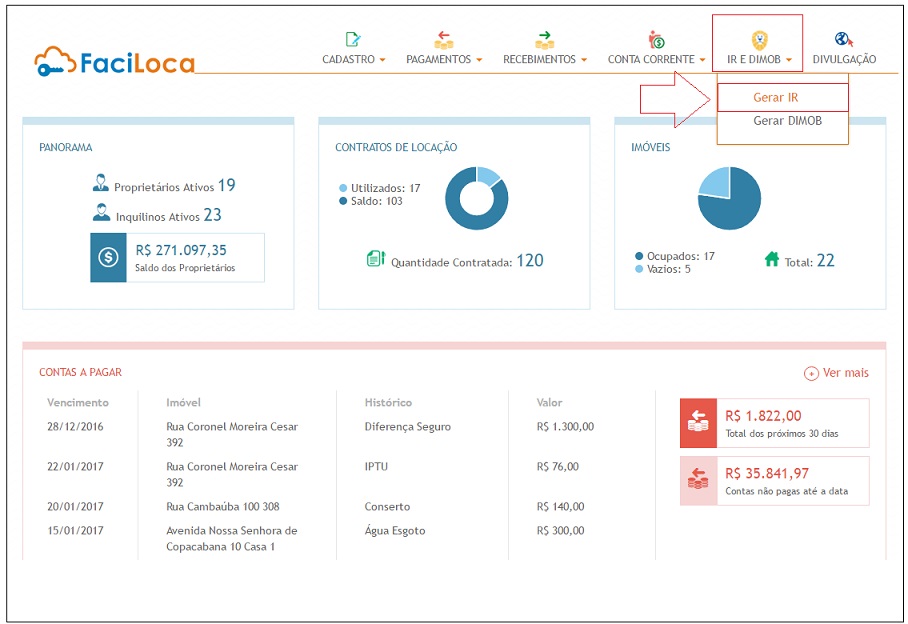
Task: Click the R$ 35.841,97 unpaid bills card
Action: (774, 480)
